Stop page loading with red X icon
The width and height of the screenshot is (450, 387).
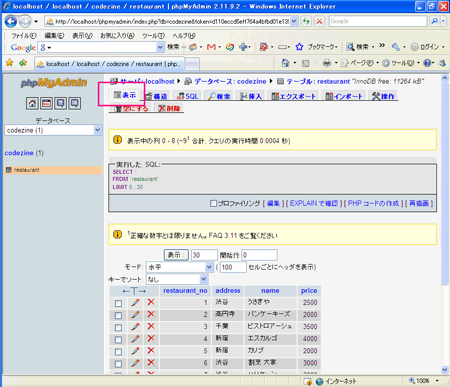pyautogui.click(x=319, y=21)
